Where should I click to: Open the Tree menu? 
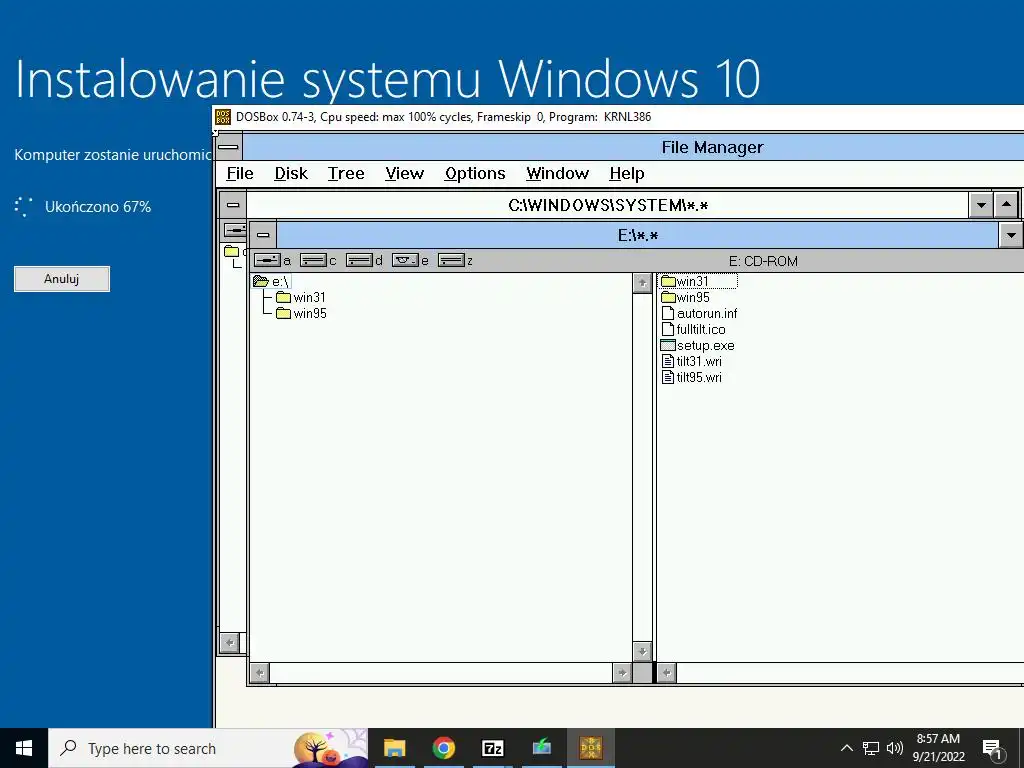point(346,174)
